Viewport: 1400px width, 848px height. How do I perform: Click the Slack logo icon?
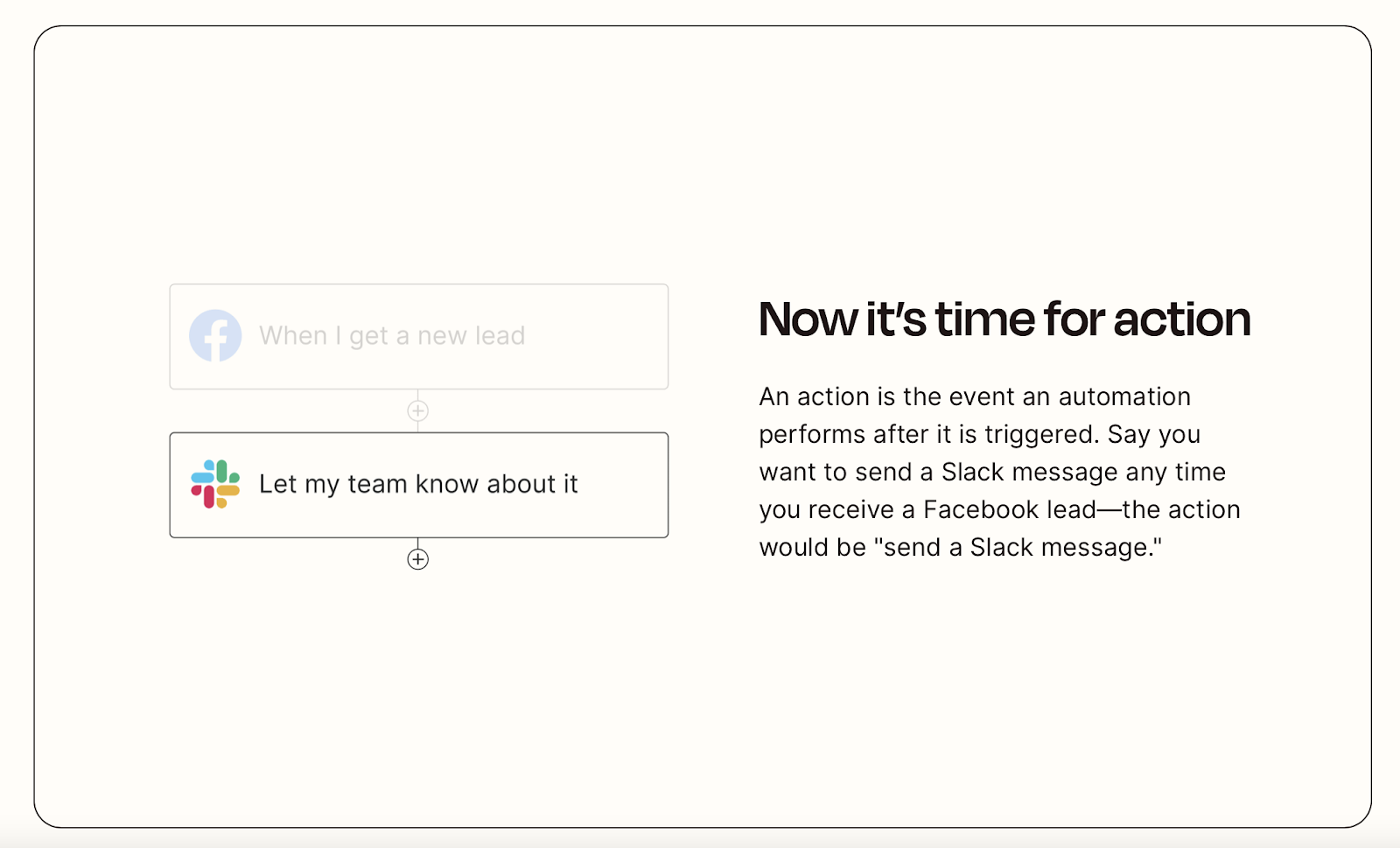(x=215, y=484)
